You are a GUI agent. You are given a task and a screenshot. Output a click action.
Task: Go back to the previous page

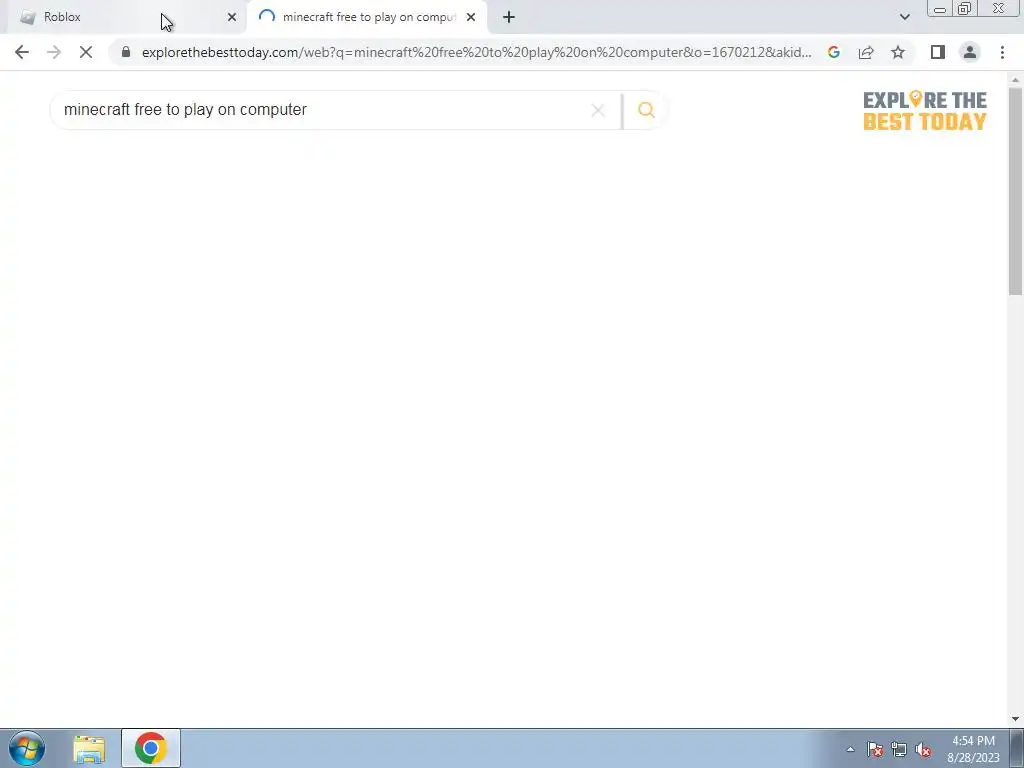tap(22, 52)
